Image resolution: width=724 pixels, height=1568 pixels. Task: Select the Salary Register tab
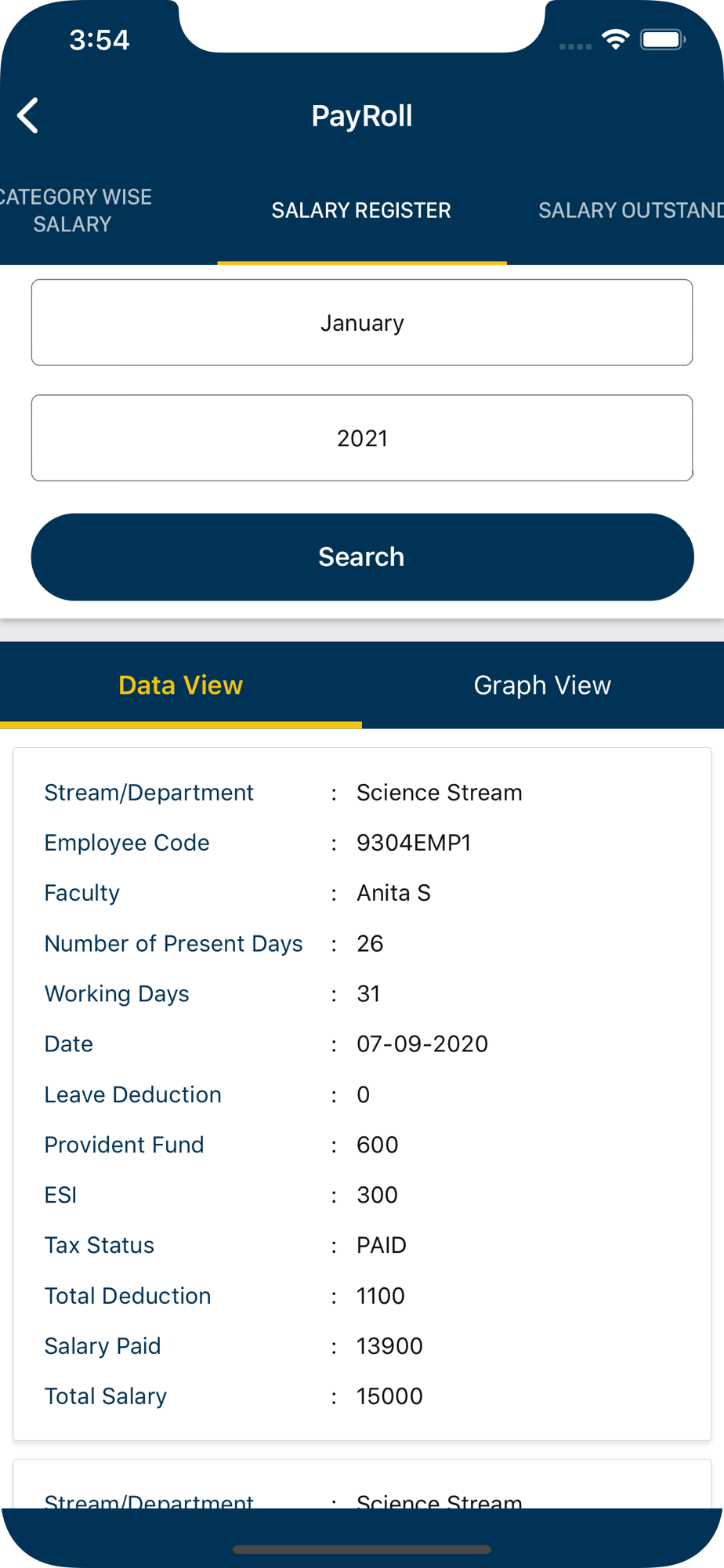point(361,210)
